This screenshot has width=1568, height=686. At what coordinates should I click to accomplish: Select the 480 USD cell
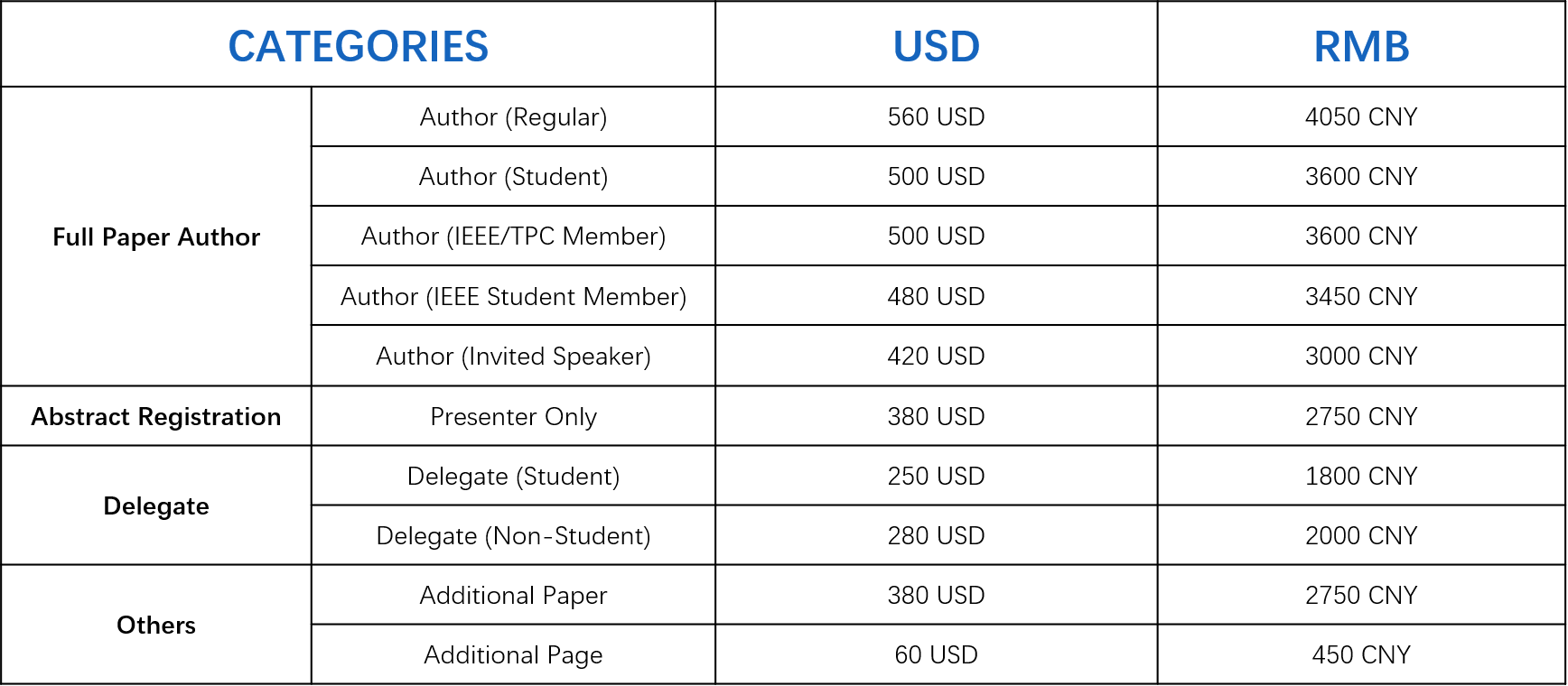(x=936, y=296)
